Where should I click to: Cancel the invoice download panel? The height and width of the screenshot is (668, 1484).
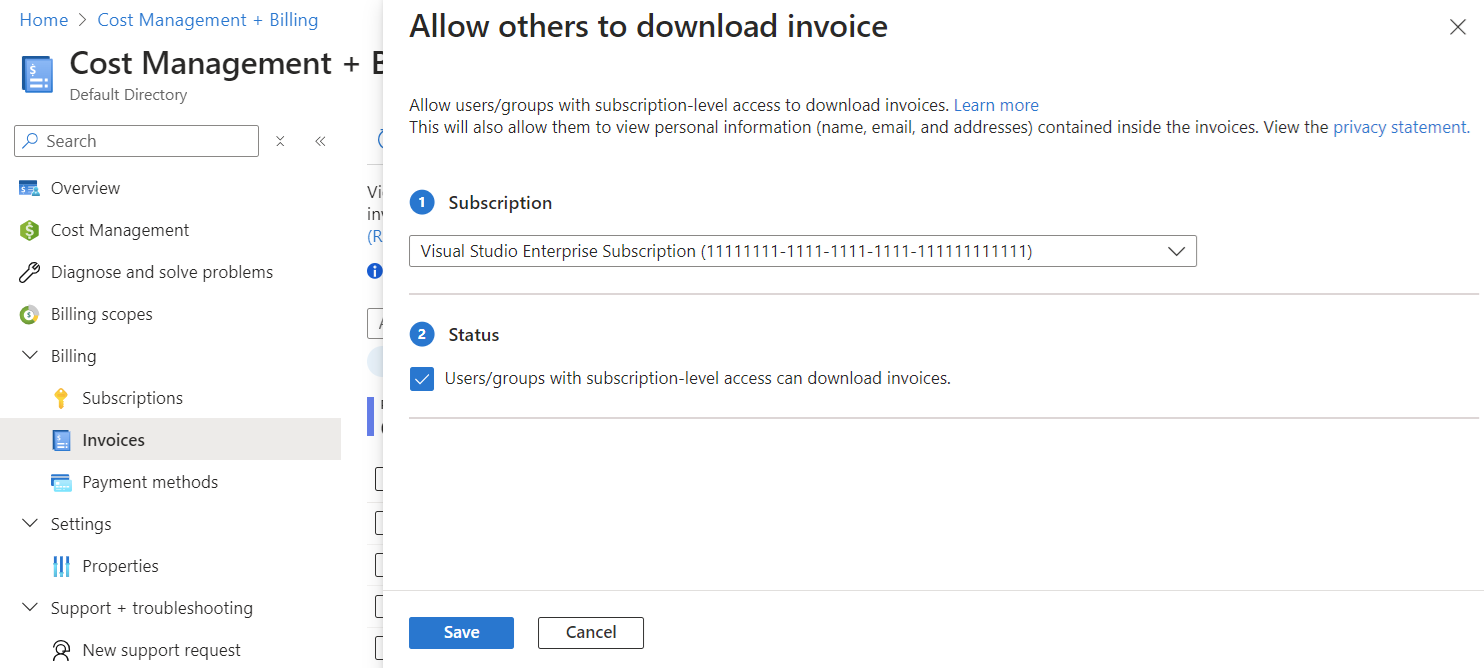590,633
